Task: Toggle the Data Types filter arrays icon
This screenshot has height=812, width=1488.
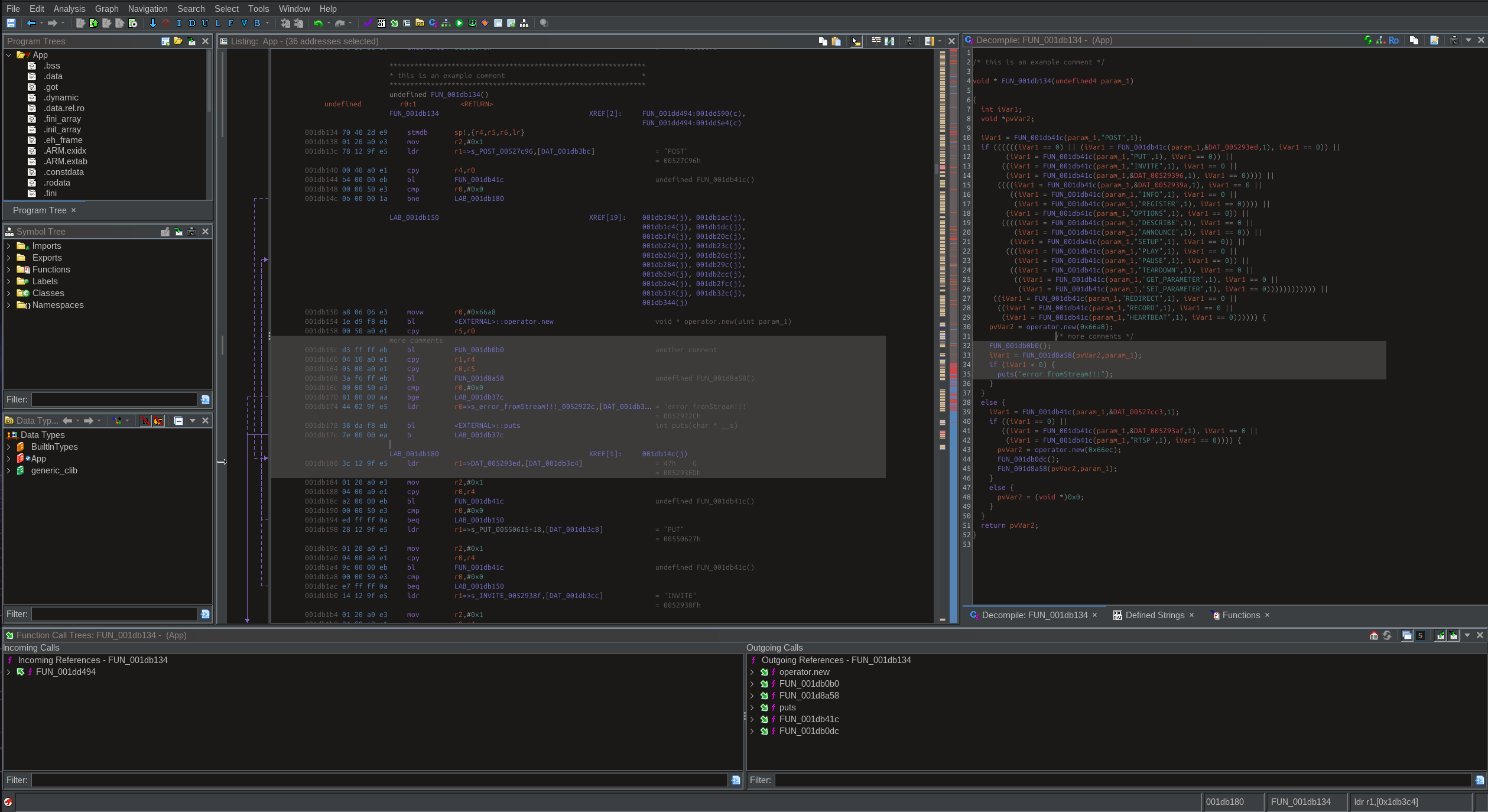Action: tap(145, 421)
